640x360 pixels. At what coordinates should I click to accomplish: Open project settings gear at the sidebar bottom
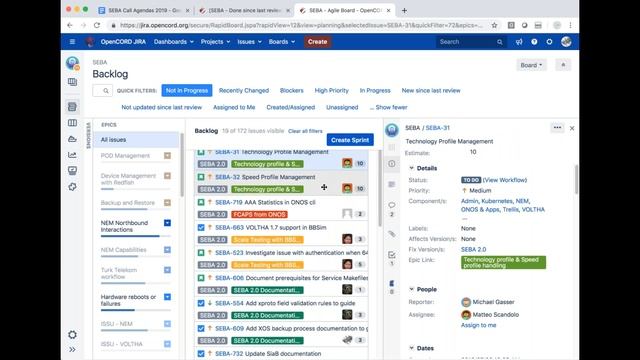click(72, 335)
